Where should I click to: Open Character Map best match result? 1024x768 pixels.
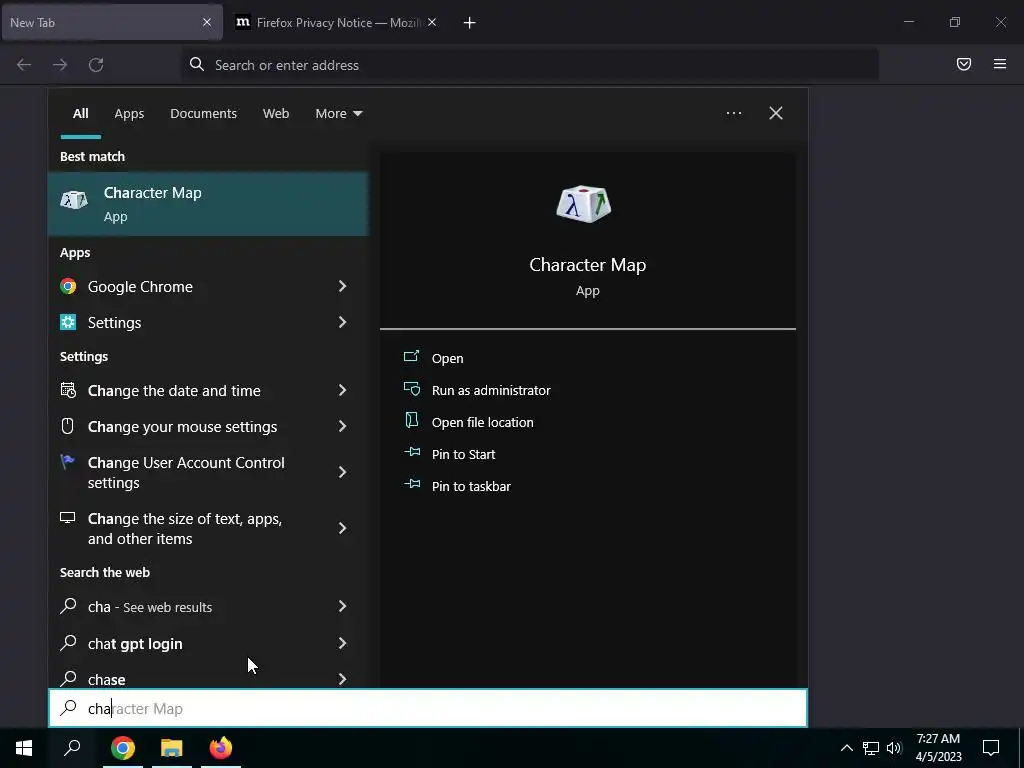(208, 204)
